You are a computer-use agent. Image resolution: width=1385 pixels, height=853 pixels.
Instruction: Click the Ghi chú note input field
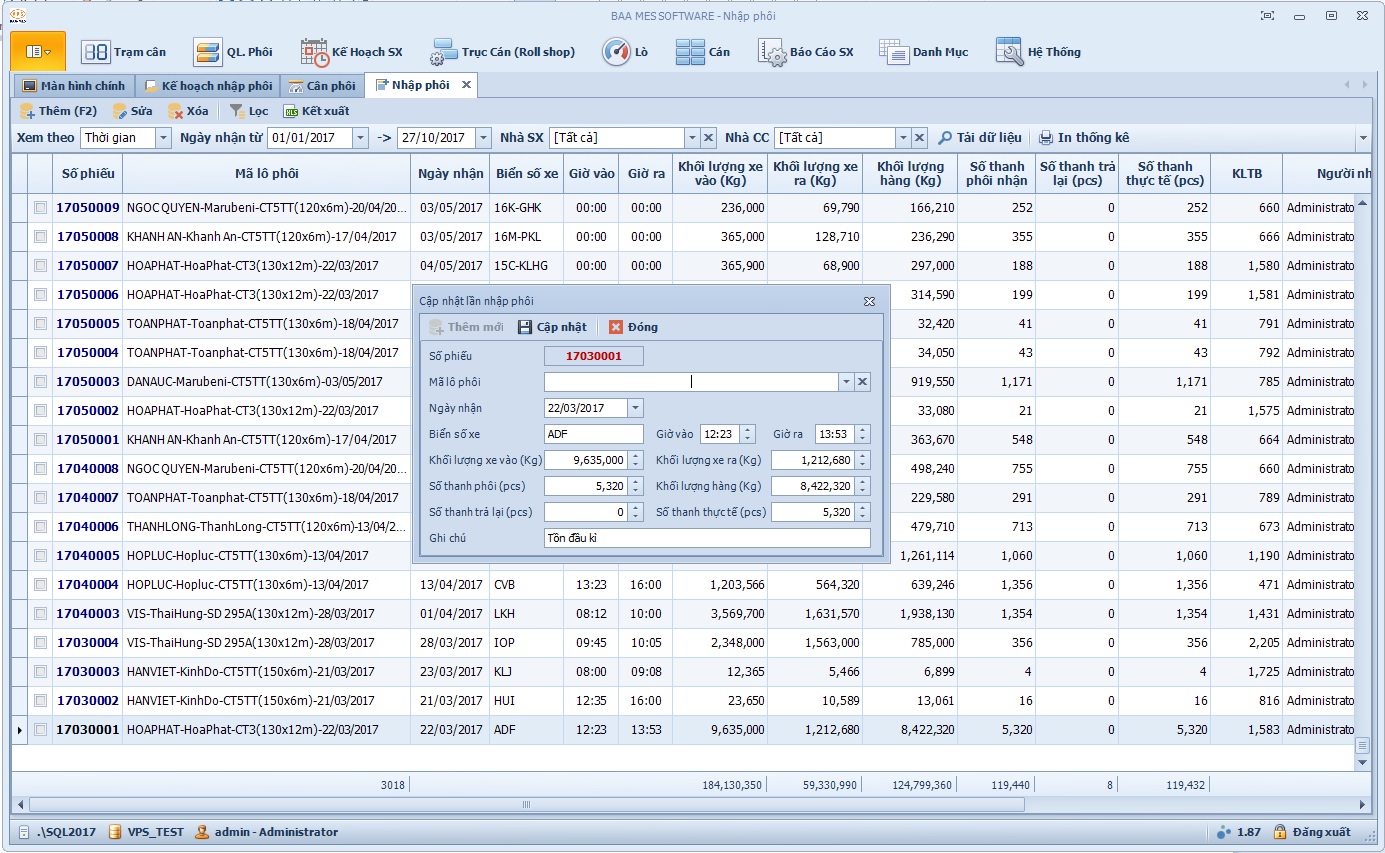(x=706, y=538)
